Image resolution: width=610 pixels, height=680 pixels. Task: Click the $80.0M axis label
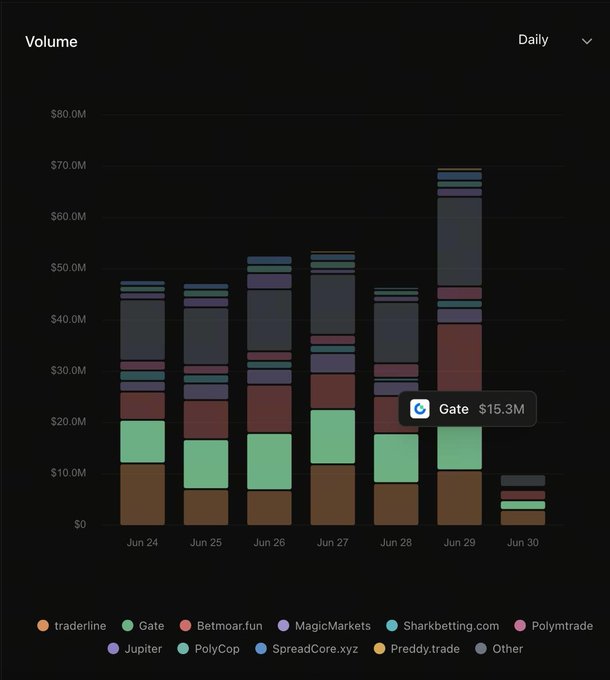[x=68, y=114]
